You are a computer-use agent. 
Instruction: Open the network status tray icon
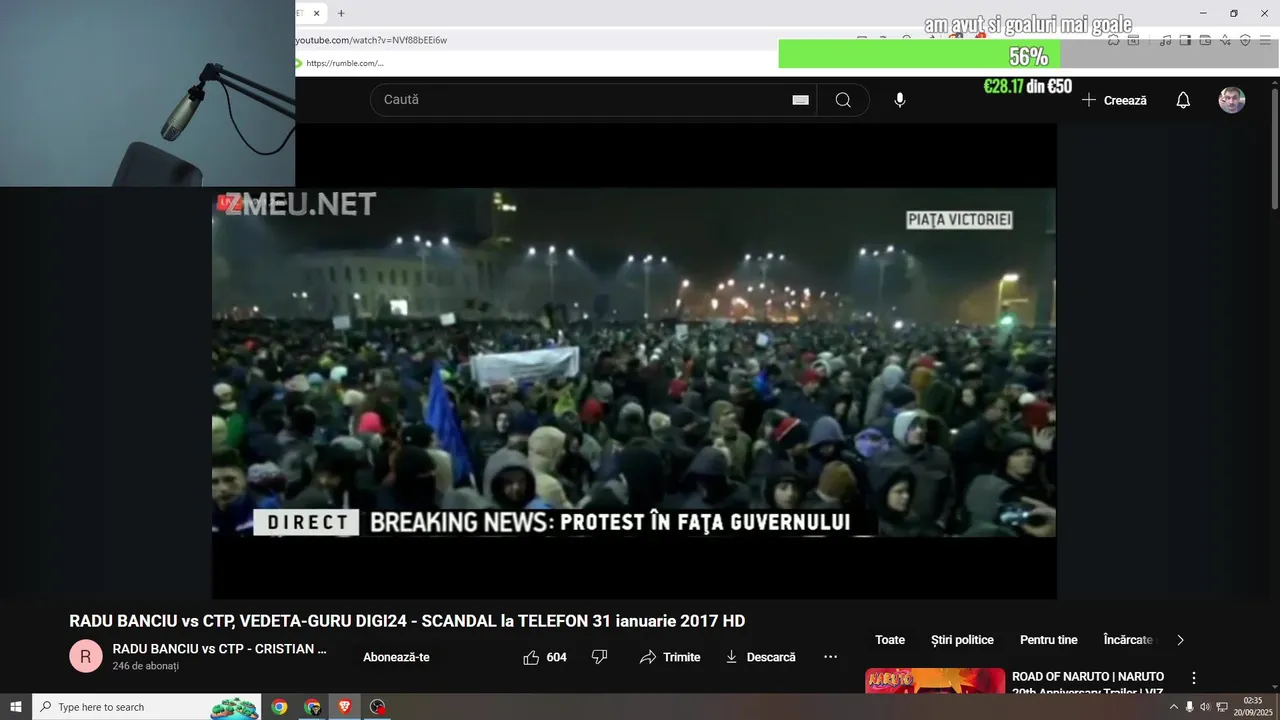(x=1222, y=707)
